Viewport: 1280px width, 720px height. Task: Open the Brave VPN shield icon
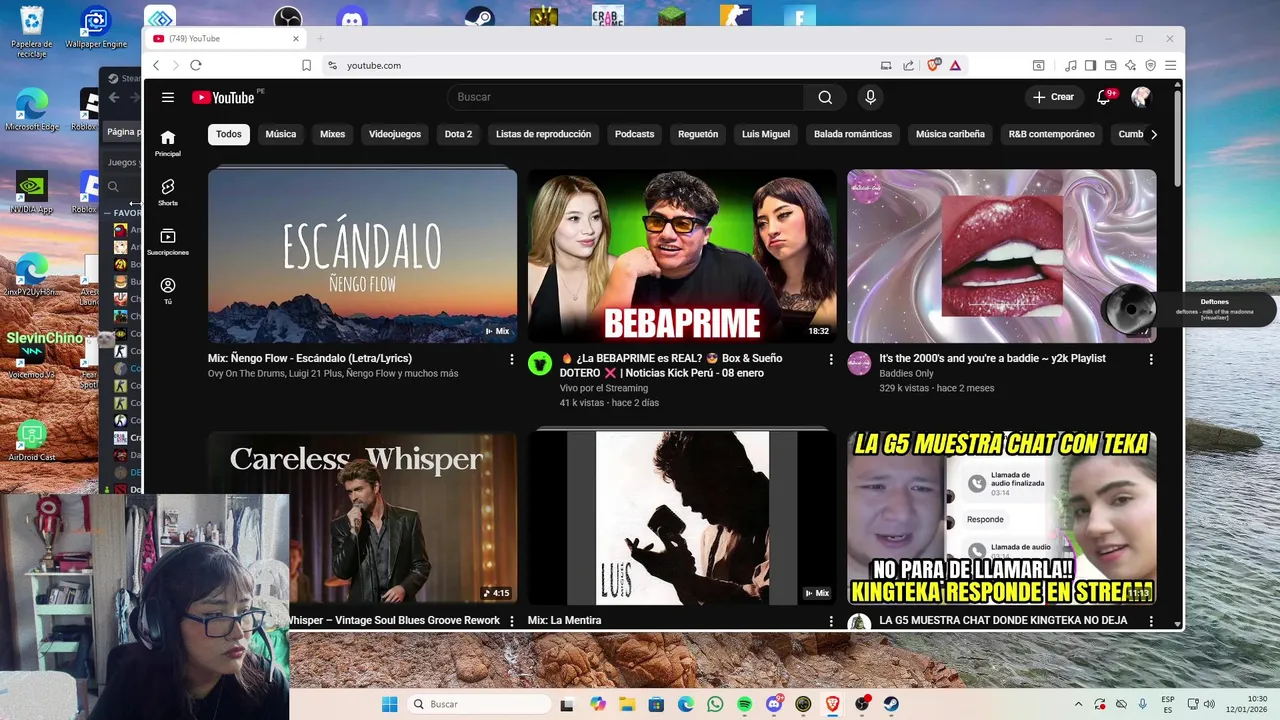pos(1150,65)
